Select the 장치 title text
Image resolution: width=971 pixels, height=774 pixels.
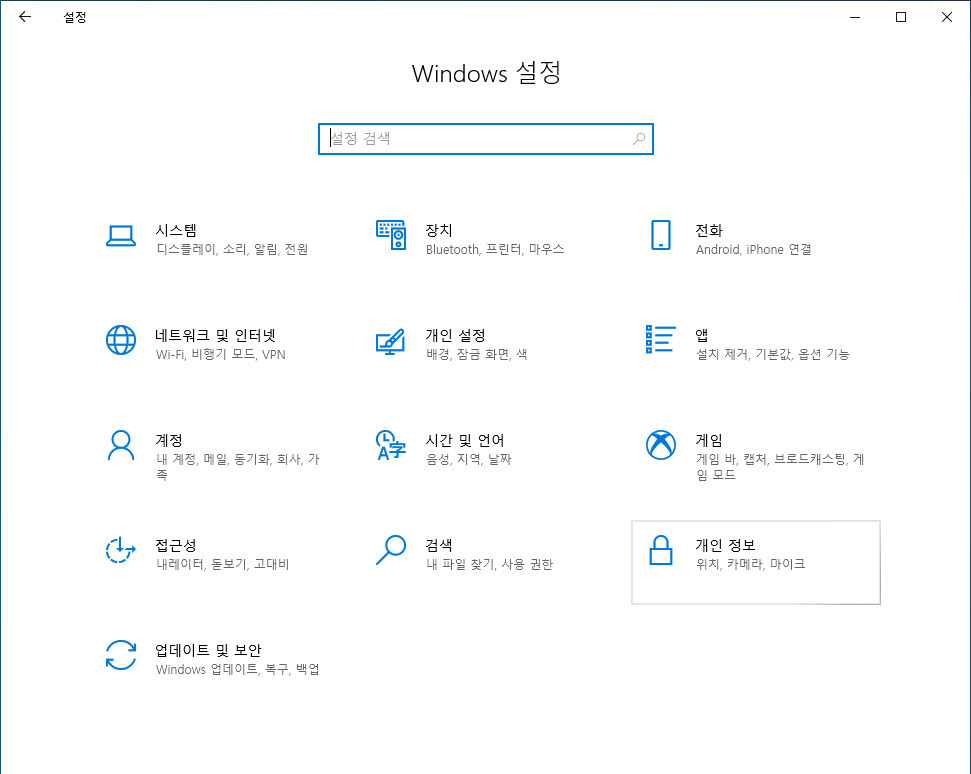point(439,230)
